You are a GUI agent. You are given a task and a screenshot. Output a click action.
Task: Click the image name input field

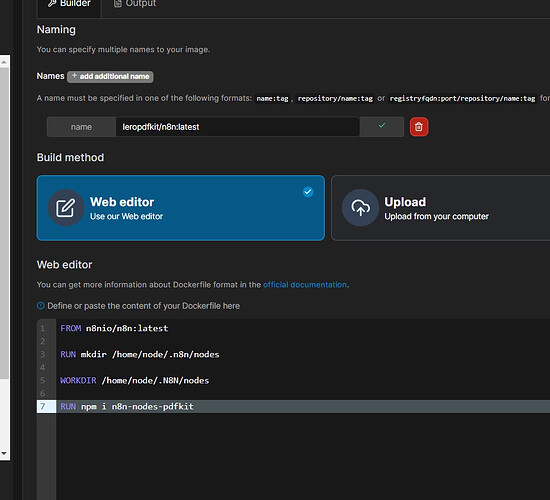(x=237, y=127)
